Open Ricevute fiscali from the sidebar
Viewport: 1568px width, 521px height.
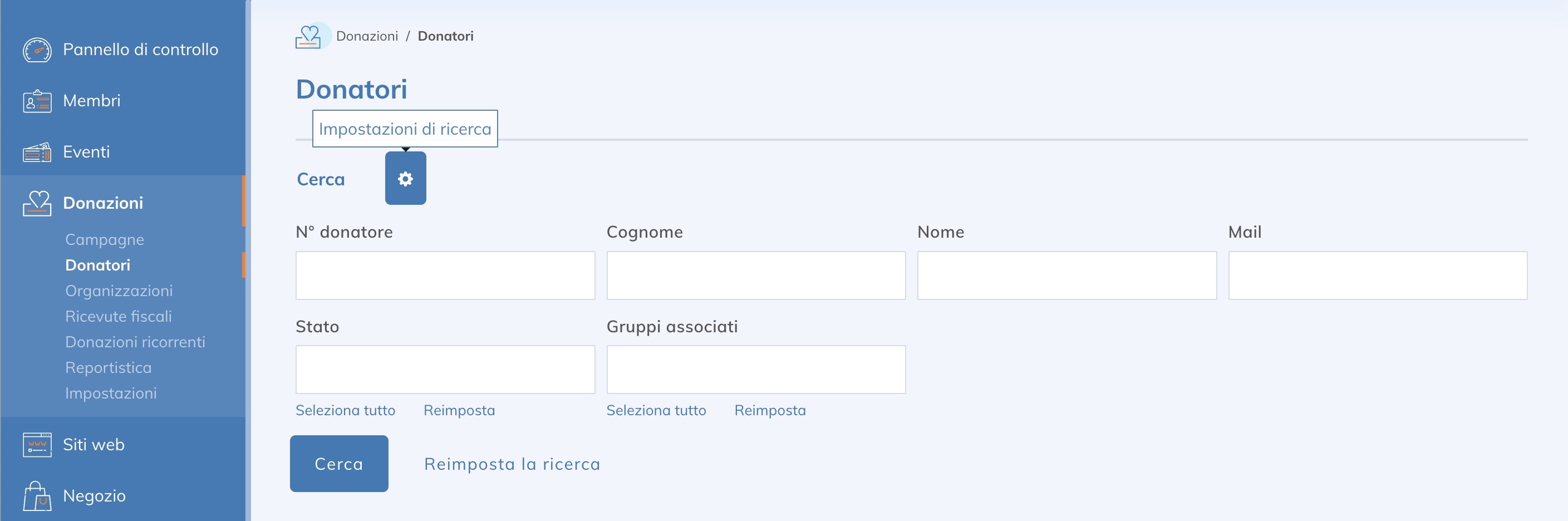[119, 316]
